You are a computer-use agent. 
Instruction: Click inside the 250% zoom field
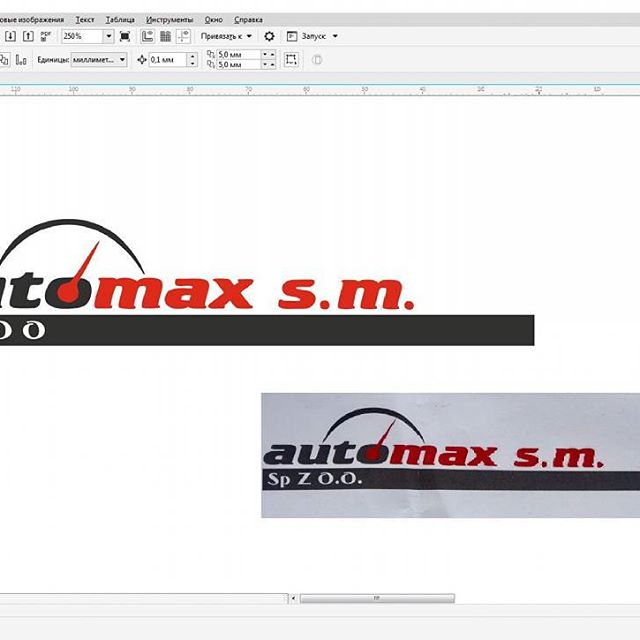click(82, 36)
